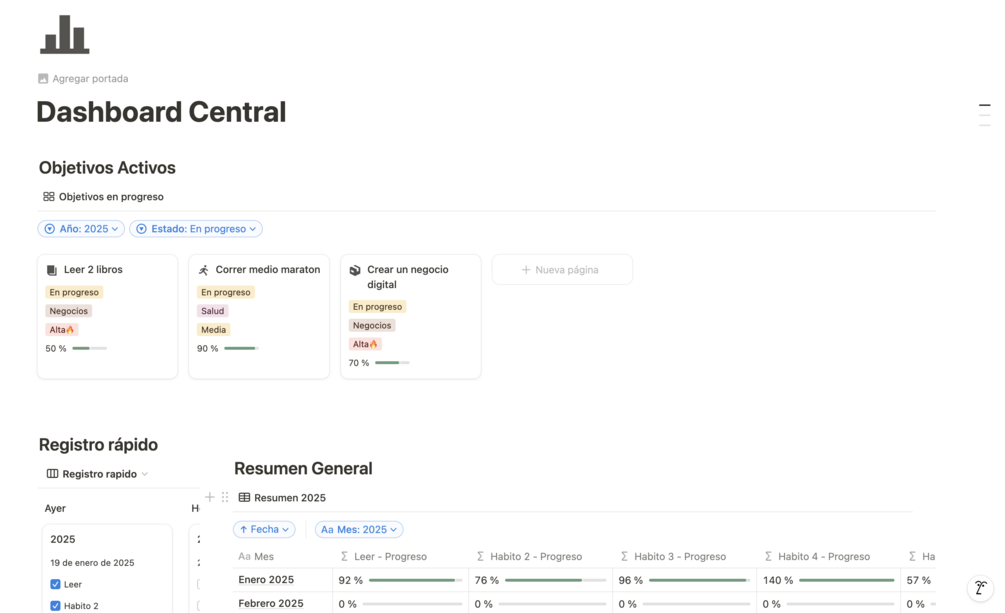Select the Resumen 2025 table tab
This screenshot has height=613, width=1005.
pyautogui.click(x=282, y=497)
